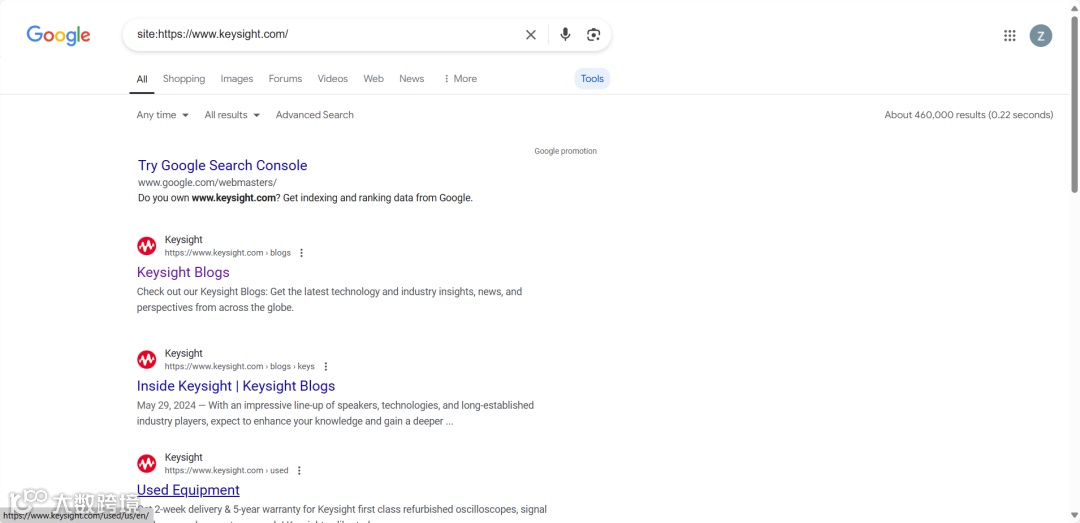
Task: Click the Google promotion label
Action: tap(565, 151)
